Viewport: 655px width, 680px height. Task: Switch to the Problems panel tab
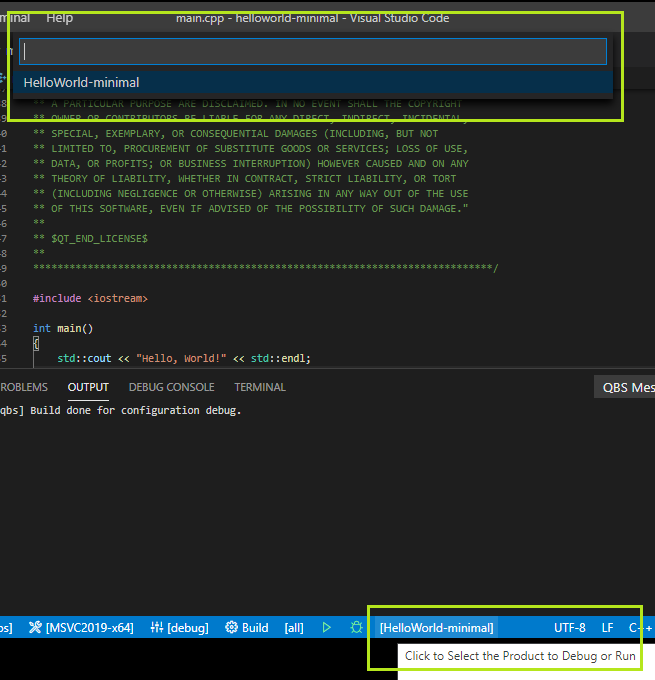[23, 387]
